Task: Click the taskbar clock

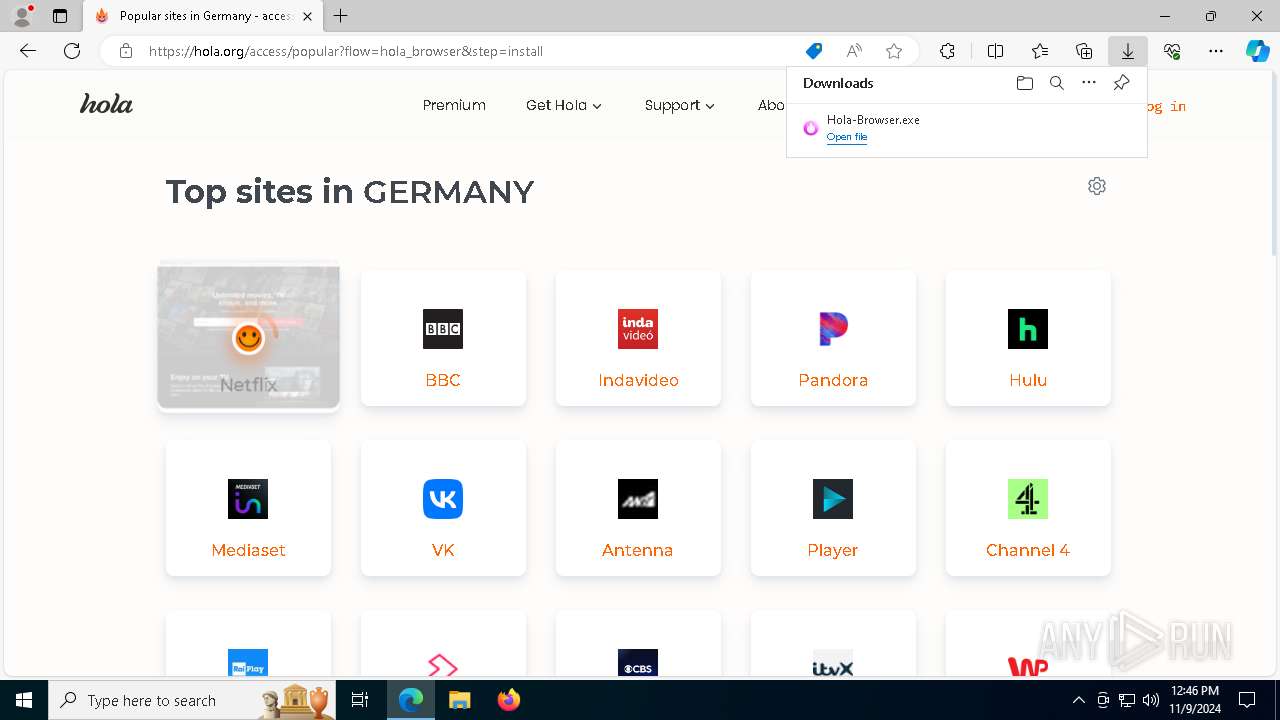Action: tap(1194, 700)
